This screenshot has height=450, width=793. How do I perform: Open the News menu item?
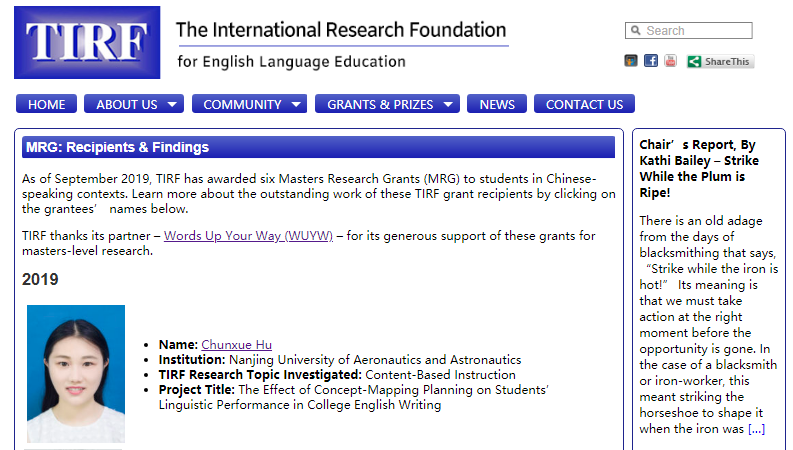[x=497, y=104]
